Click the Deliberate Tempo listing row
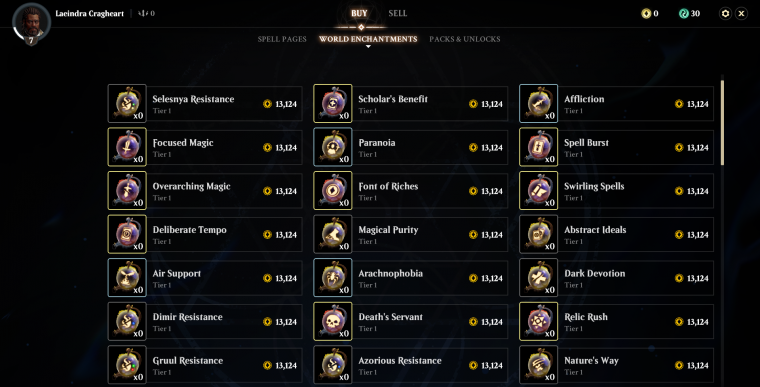This screenshot has width=760, height=387. 205,234
